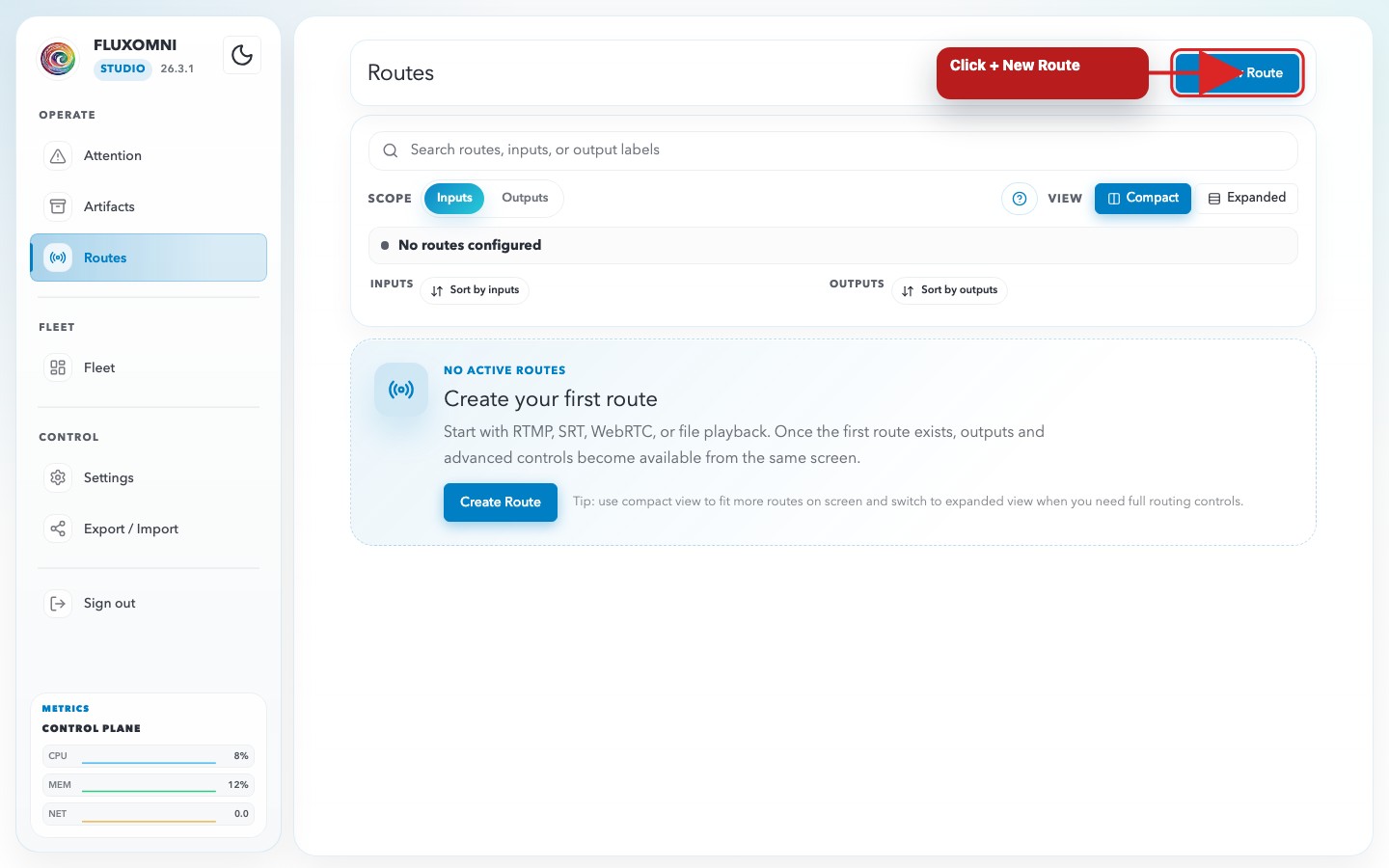
Task: Click the New Route button in header
Action: (x=1238, y=73)
